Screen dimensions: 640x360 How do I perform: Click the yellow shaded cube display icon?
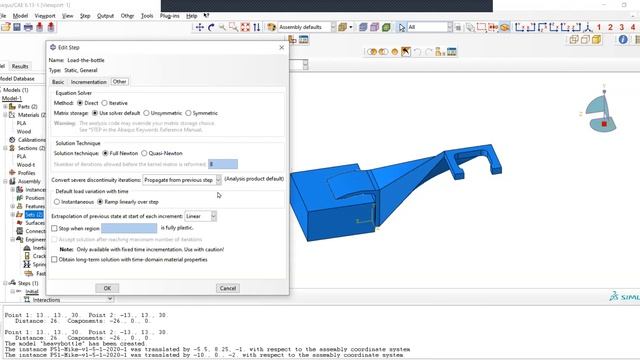click(x=596, y=40)
